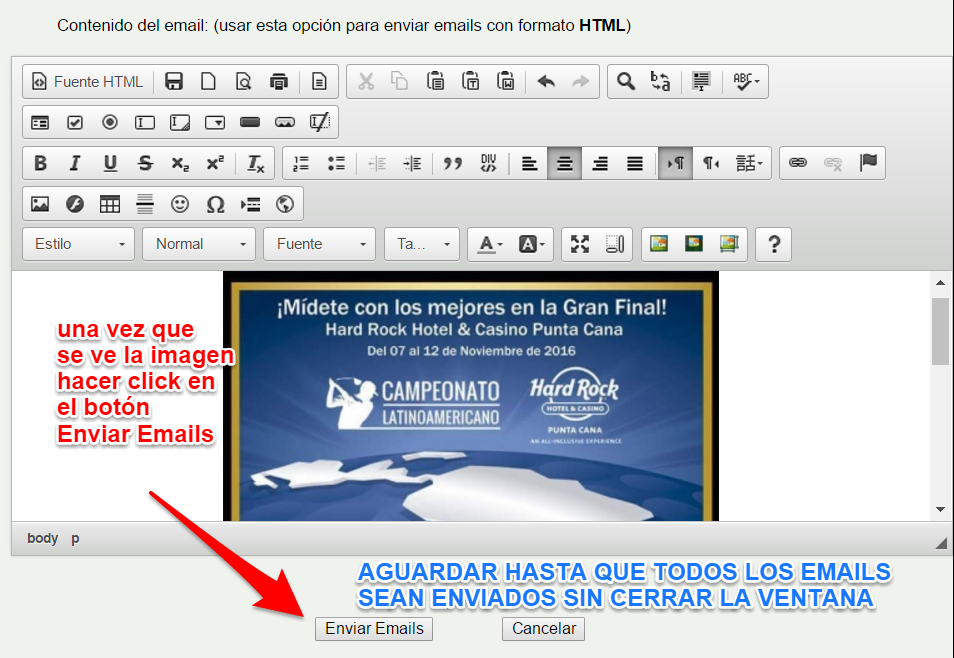The height and width of the screenshot is (658, 954).
Task: Apply block quote
Action: point(453,163)
